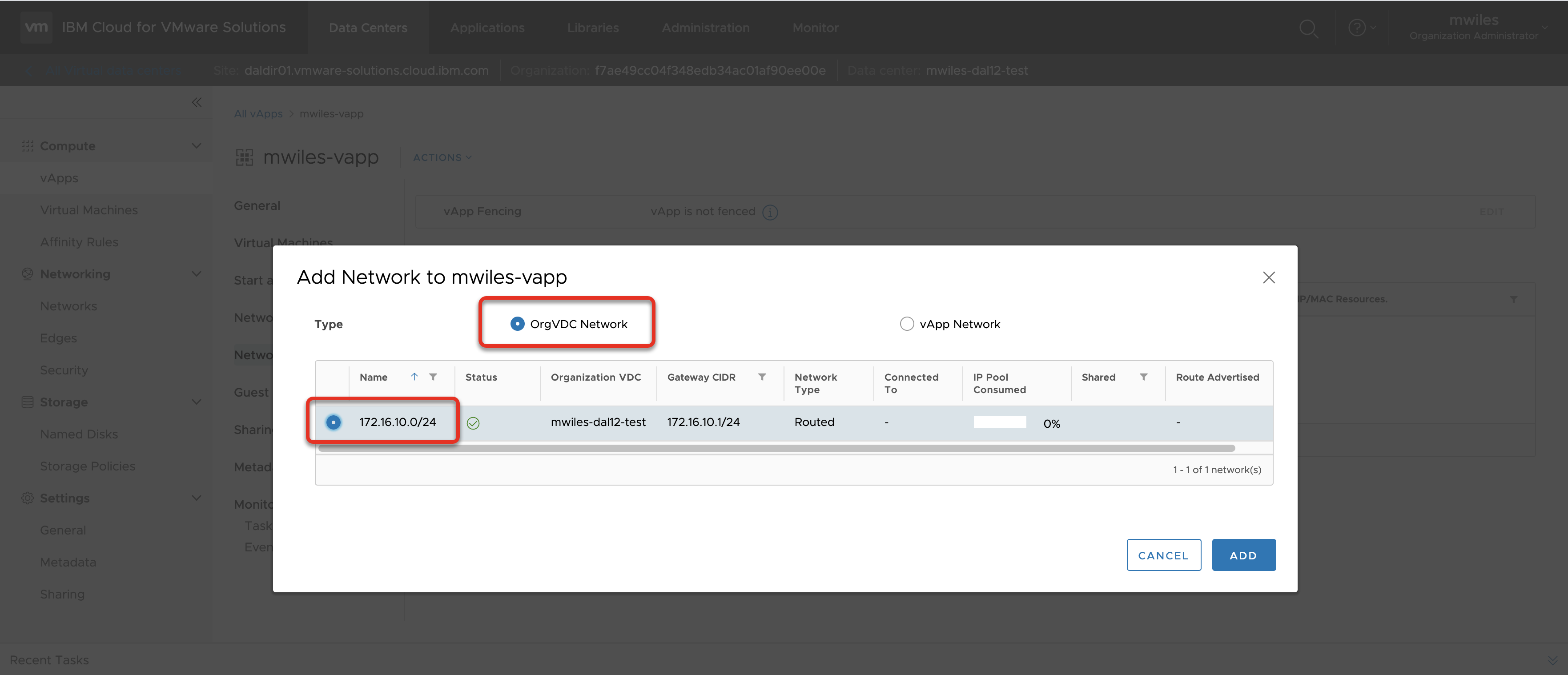Close the Add Network dialog
Screen dimensions: 1568x675
[x=1269, y=277]
